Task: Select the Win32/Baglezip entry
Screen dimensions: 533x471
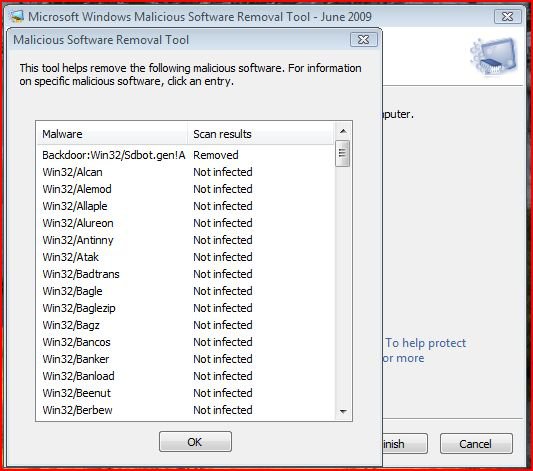Action: pos(185,308)
